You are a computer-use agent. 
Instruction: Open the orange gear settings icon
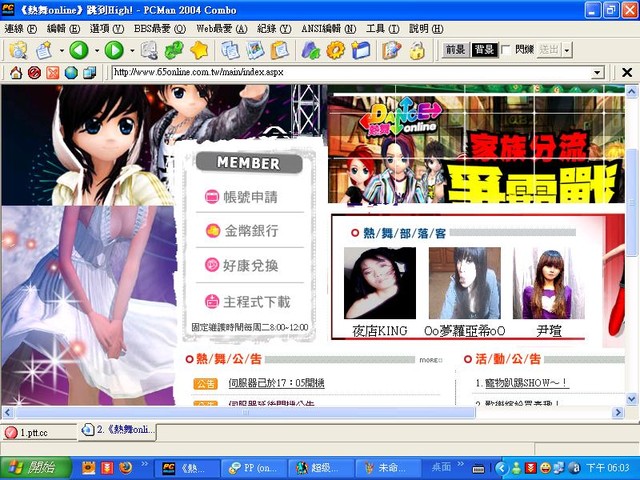tap(336, 51)
